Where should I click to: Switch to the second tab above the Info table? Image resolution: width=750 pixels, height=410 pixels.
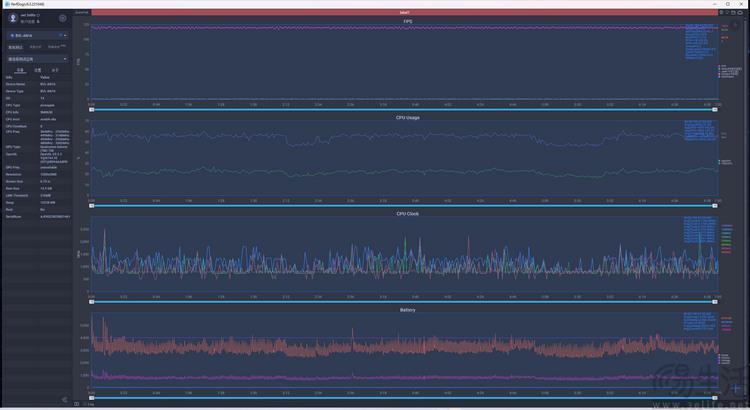(37, 71)
